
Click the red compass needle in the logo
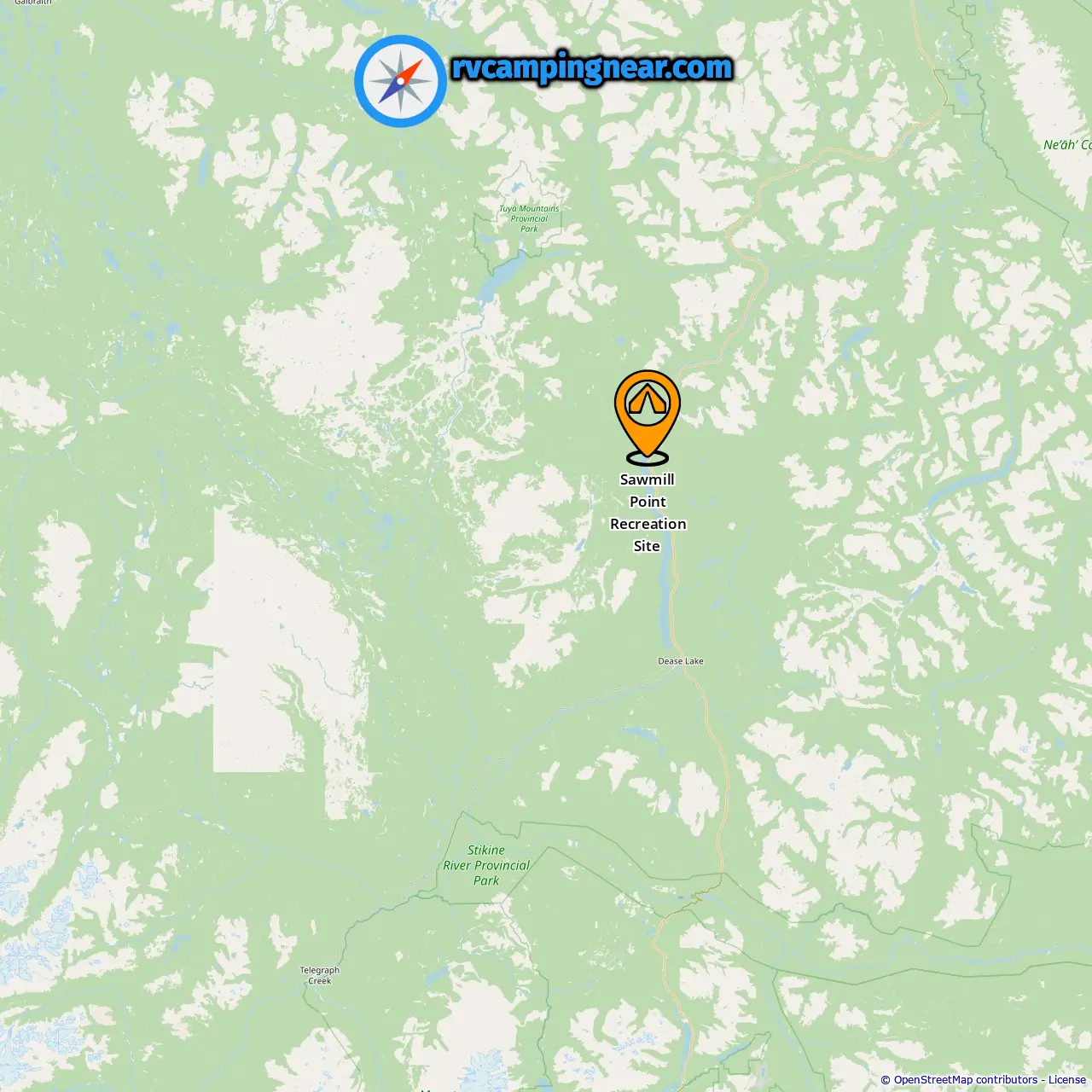coord(410,72)
